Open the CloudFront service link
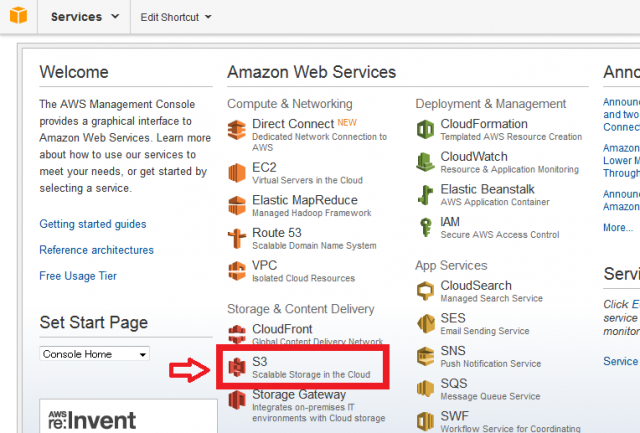The width and height of the screenshot is (640, 433). [282, 329]
